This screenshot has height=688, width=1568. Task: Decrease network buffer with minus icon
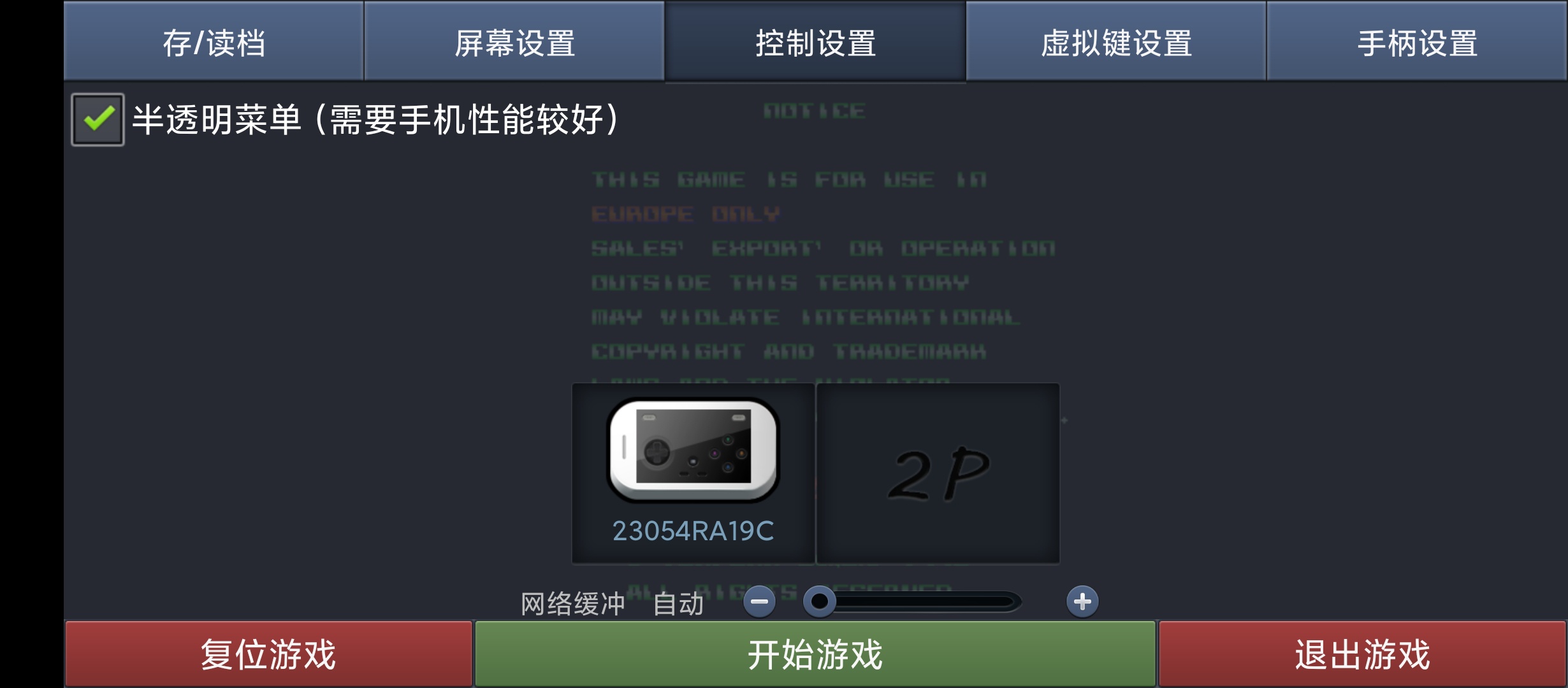760,601
